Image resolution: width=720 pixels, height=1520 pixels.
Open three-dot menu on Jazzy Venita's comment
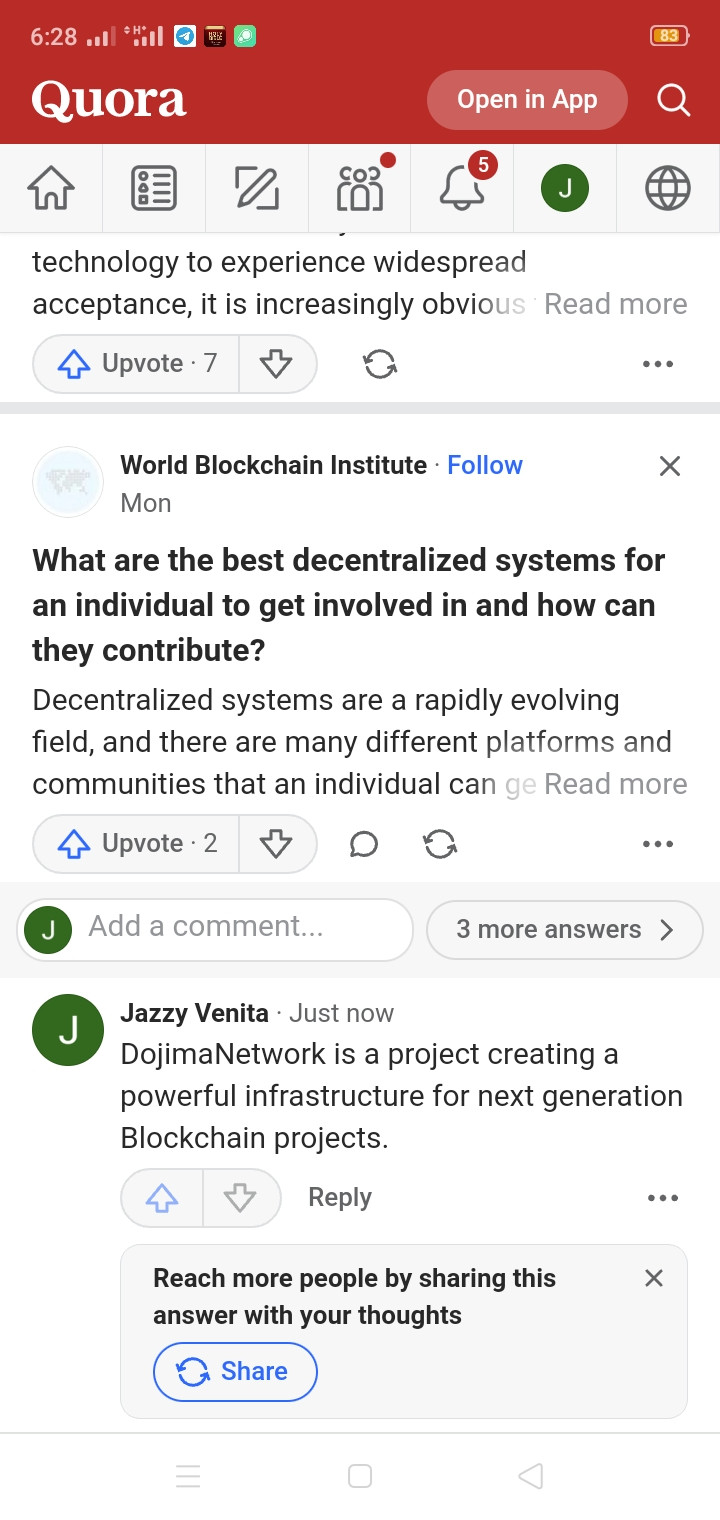point(663,1198)
